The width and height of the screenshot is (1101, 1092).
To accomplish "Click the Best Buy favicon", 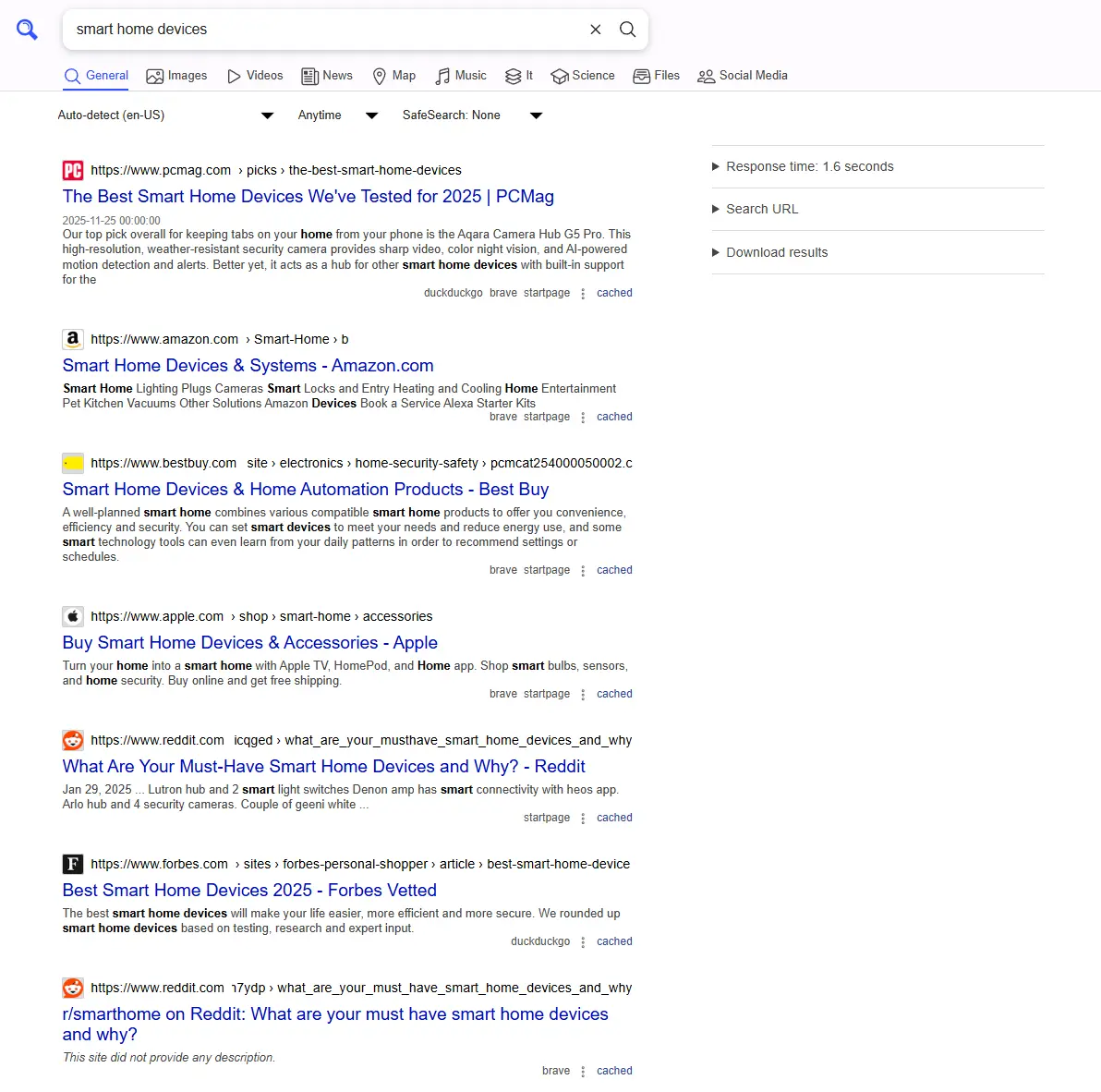I will (x=73, y=464).
